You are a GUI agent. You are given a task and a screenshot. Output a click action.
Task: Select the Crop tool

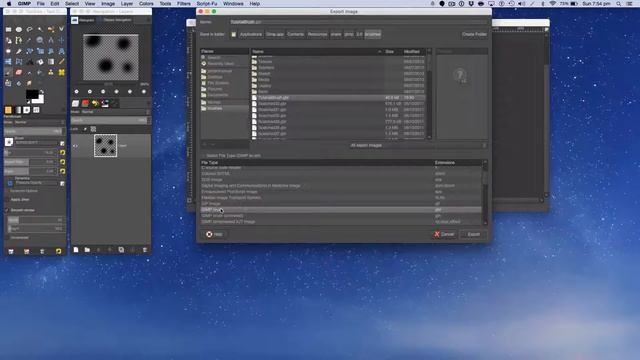(x=19, y=51)
